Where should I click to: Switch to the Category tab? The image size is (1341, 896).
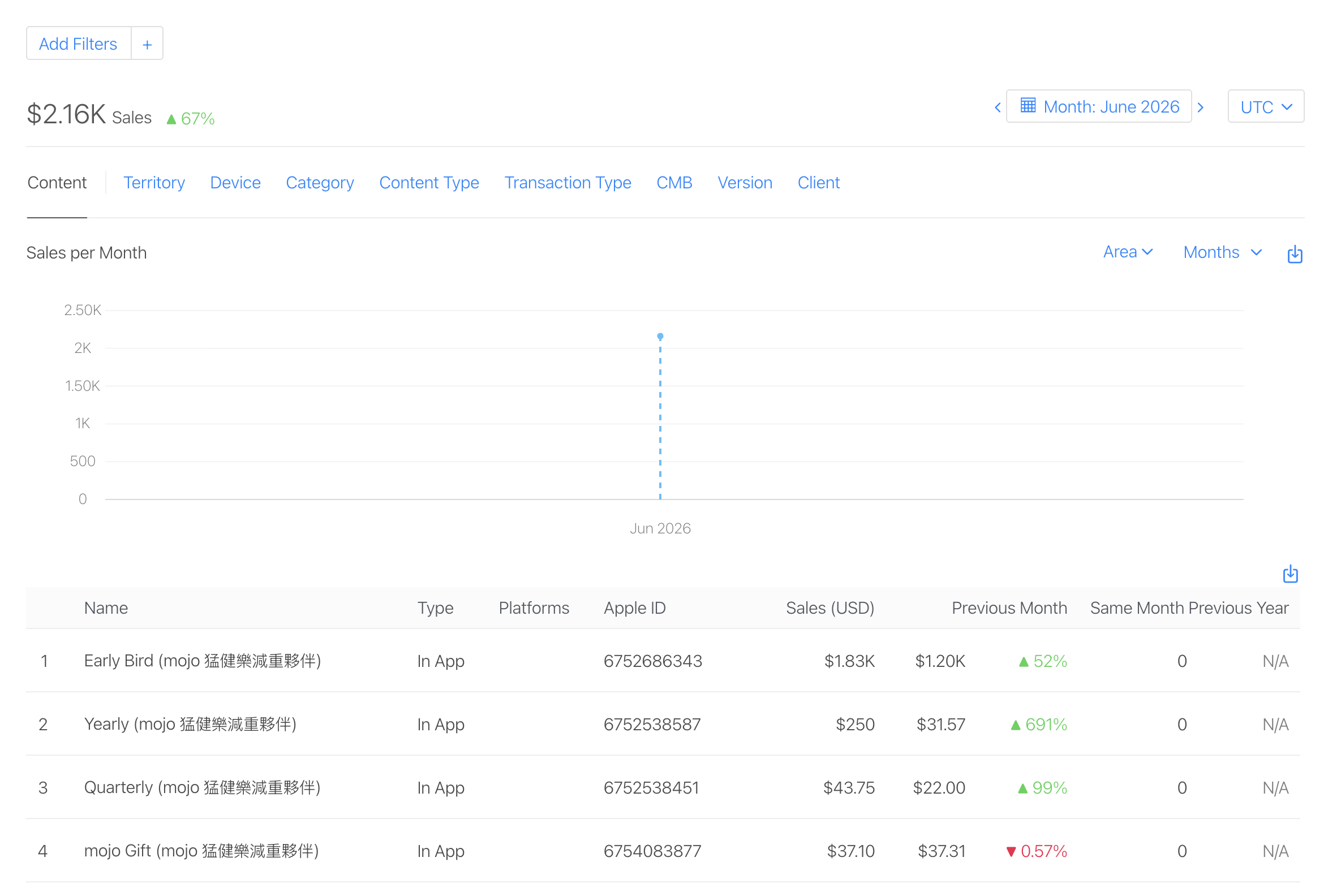point(320,182)
